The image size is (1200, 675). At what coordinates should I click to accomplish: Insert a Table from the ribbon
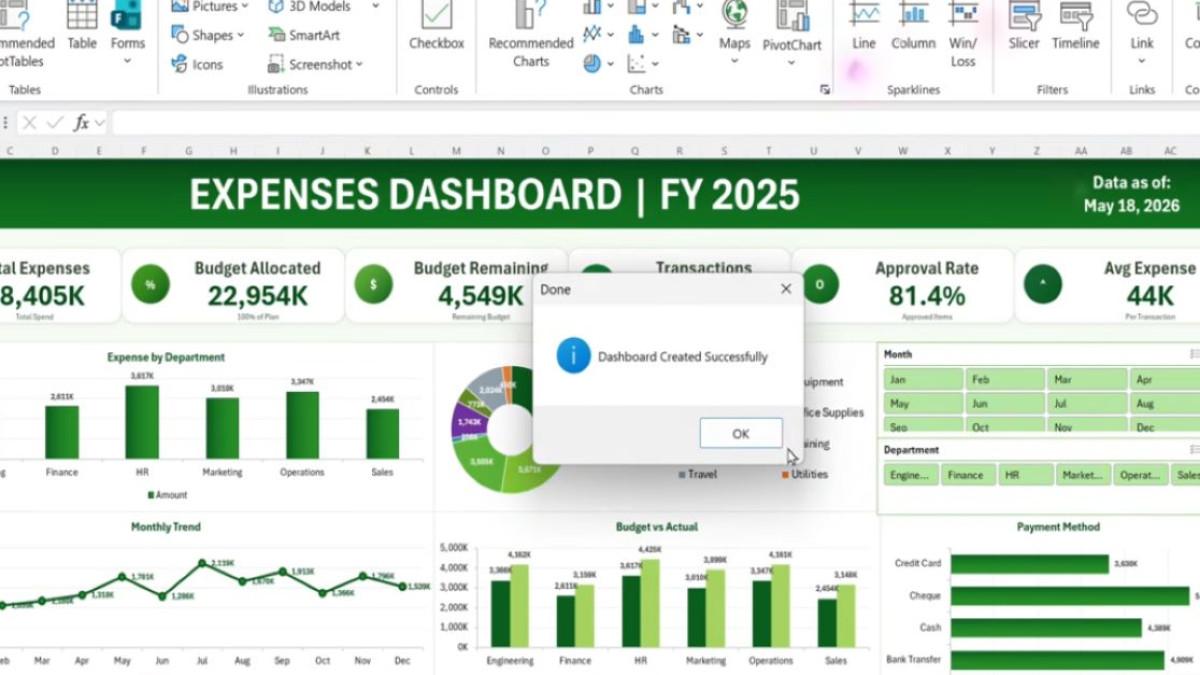coord(82,27)
